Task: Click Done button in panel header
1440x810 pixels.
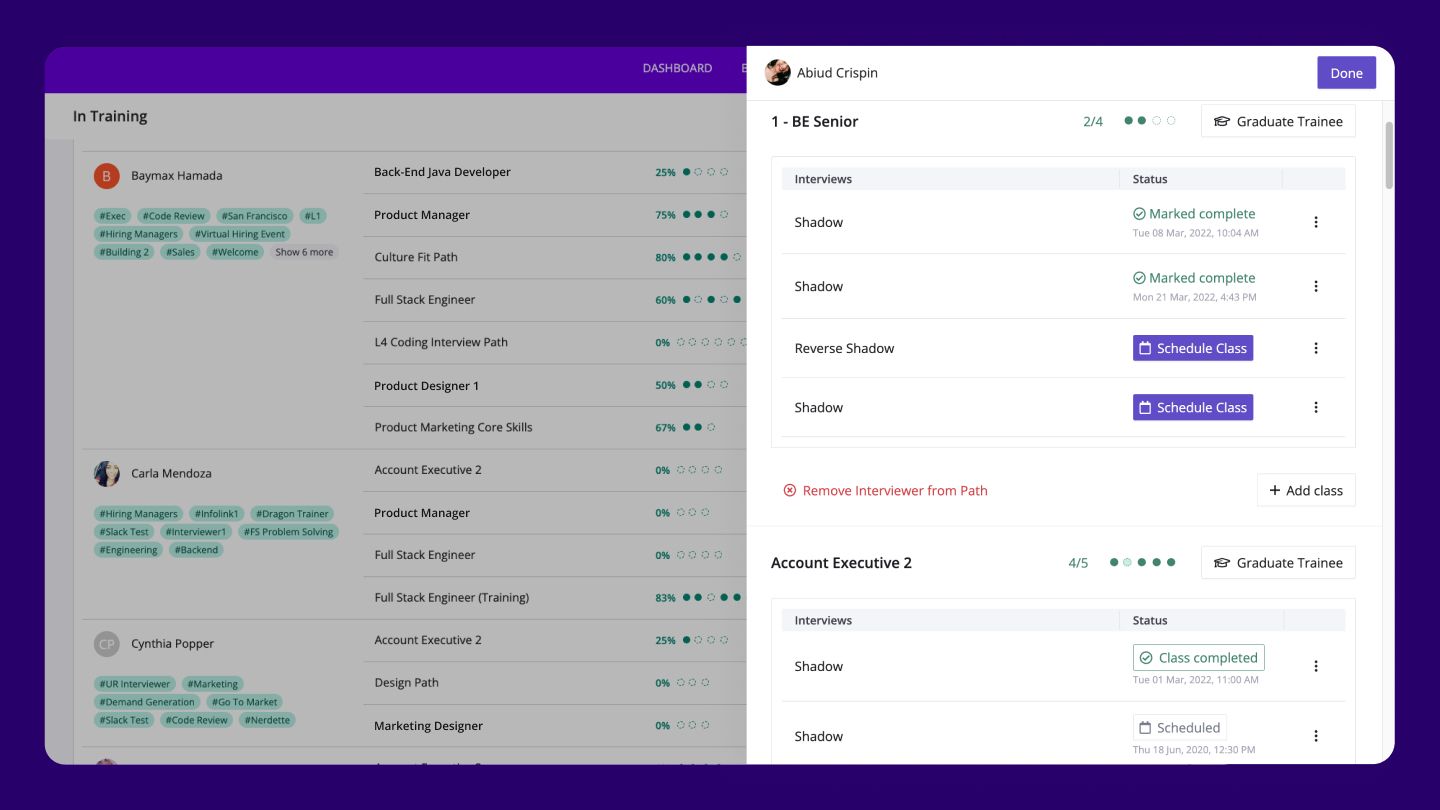Action: [1346, 73]
